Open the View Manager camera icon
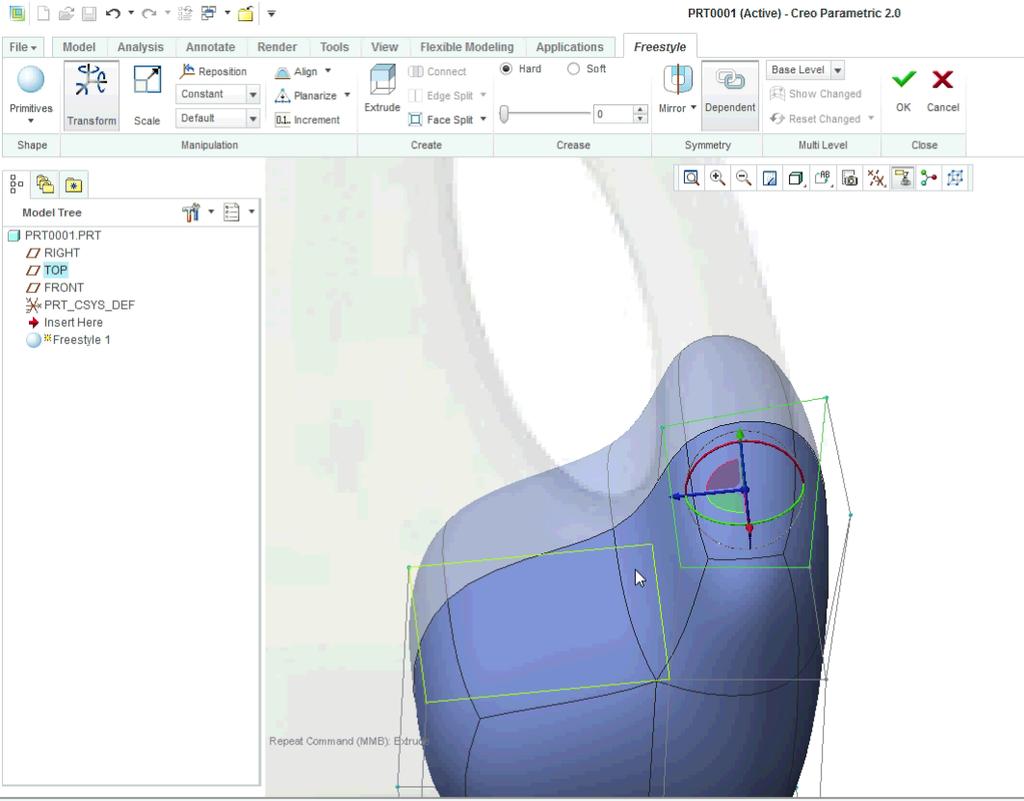1024x801 pixels. point(850,178)
